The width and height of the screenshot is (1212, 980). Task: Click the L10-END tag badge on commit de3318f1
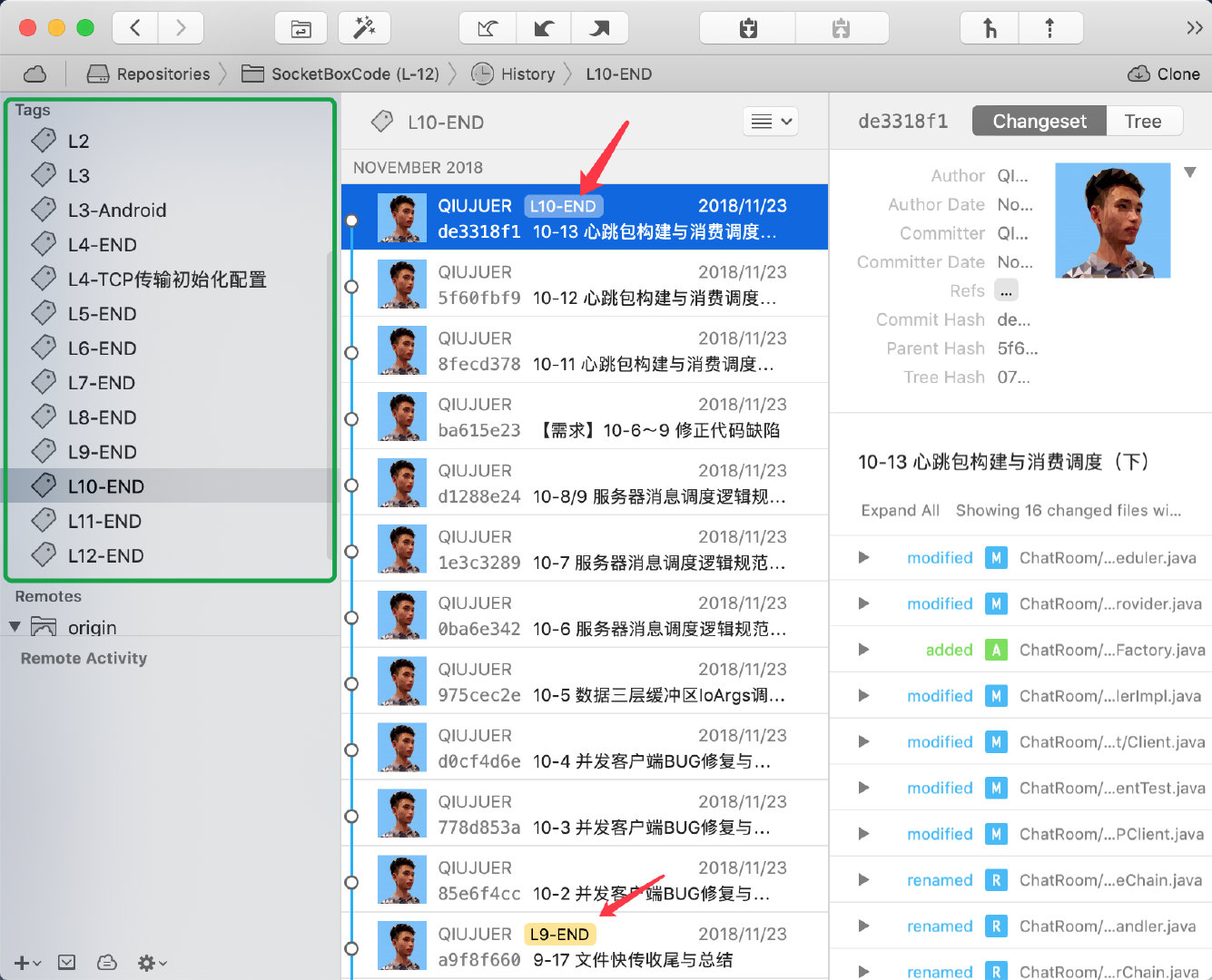click(x=563, y=206)
